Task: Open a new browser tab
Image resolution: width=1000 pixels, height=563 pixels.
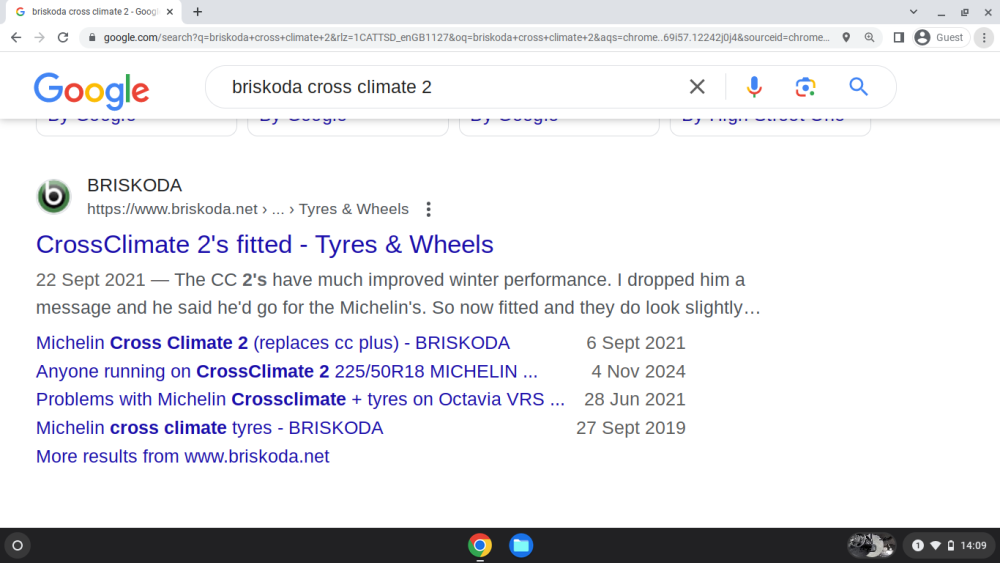Action: (x=198, y=11)
